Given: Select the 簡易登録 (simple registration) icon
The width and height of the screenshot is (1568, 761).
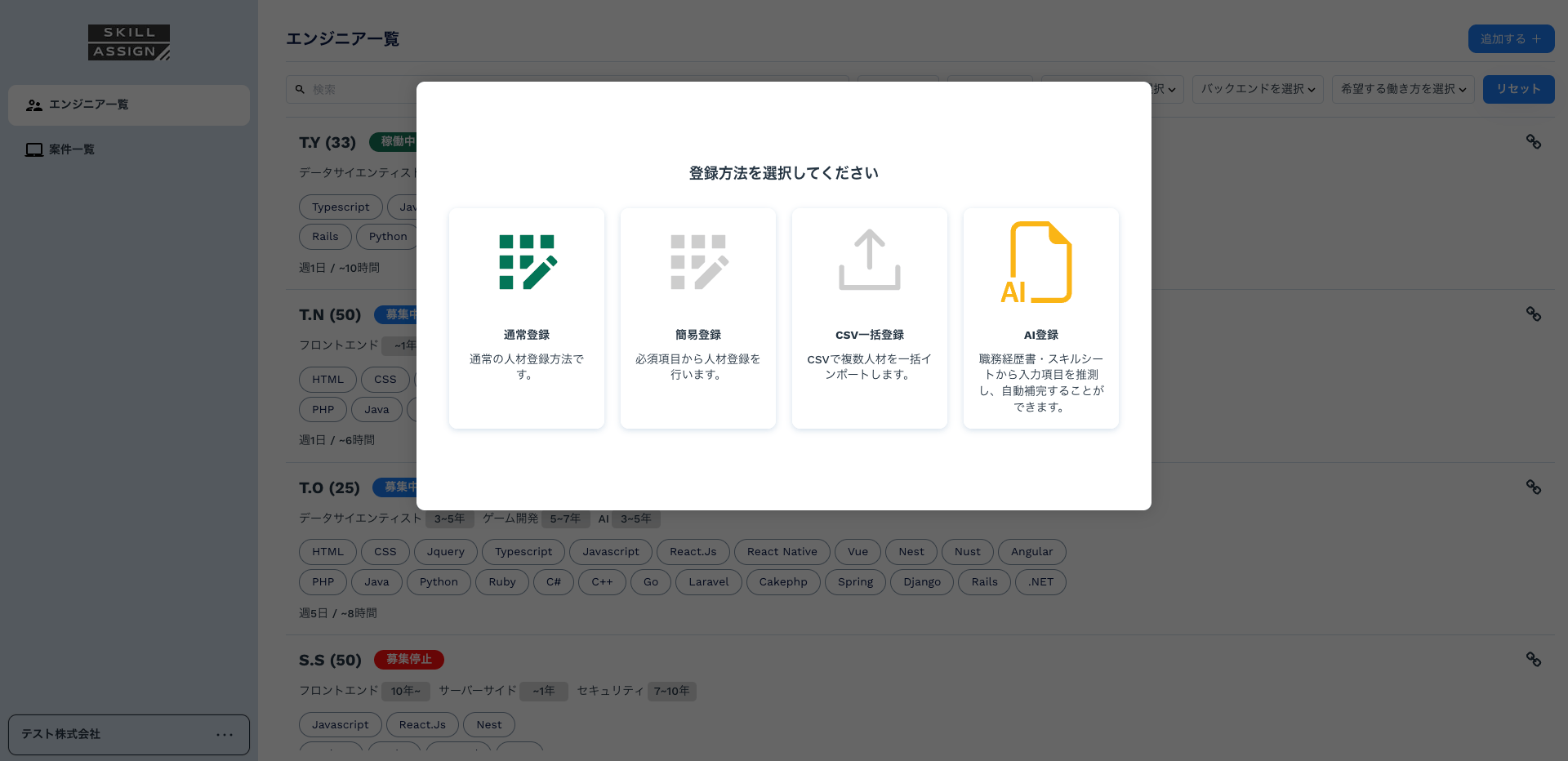Looking at the screenshot, I should 697,261.
